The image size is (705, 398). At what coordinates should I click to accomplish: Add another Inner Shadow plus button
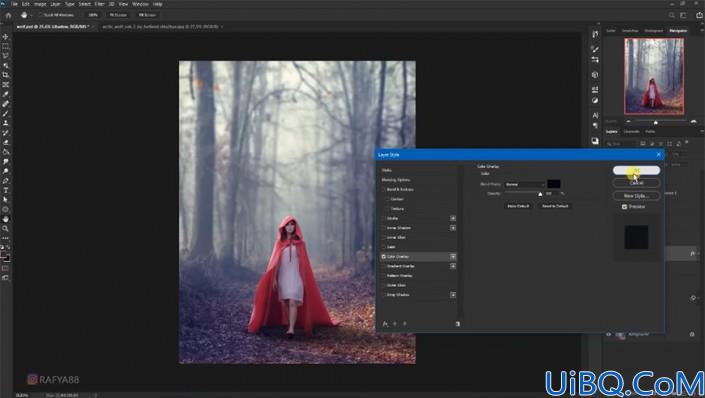[x=453, y=228]
